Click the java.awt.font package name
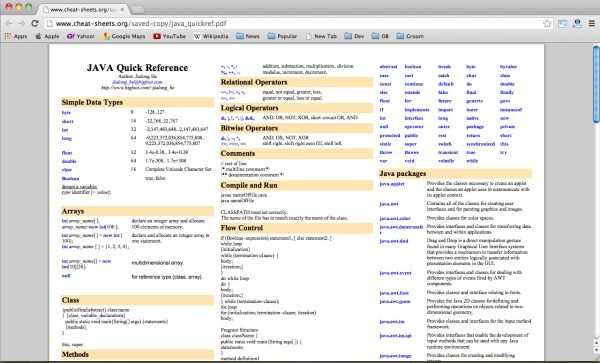The image size is (600, 363). point(394,293)
